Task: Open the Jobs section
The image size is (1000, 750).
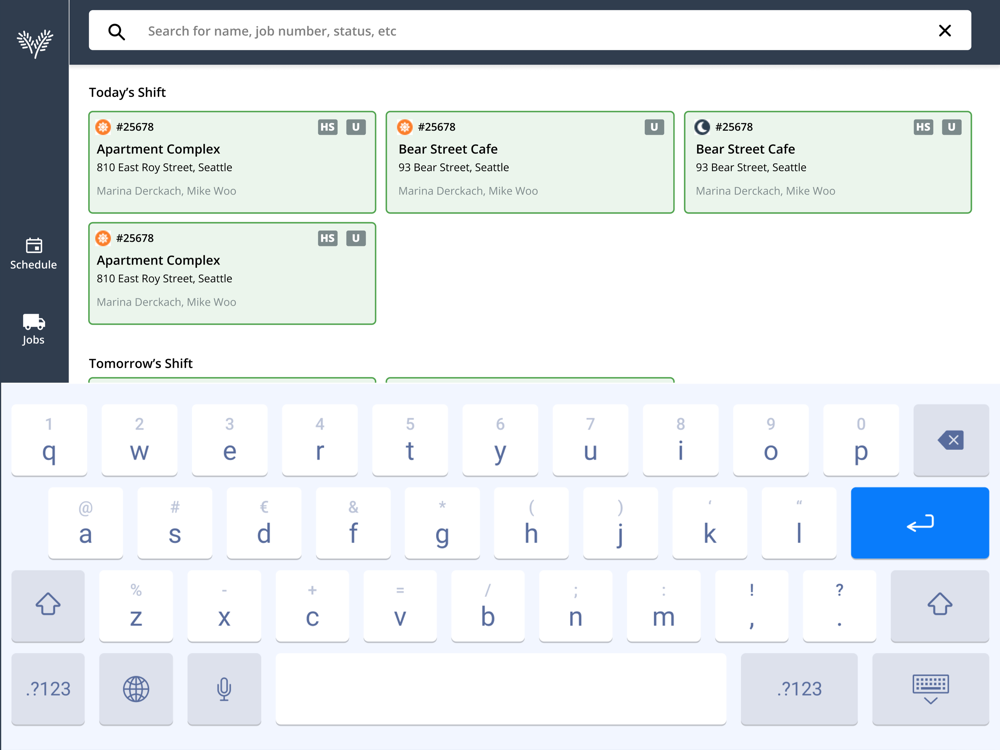Action: [34, 330]
